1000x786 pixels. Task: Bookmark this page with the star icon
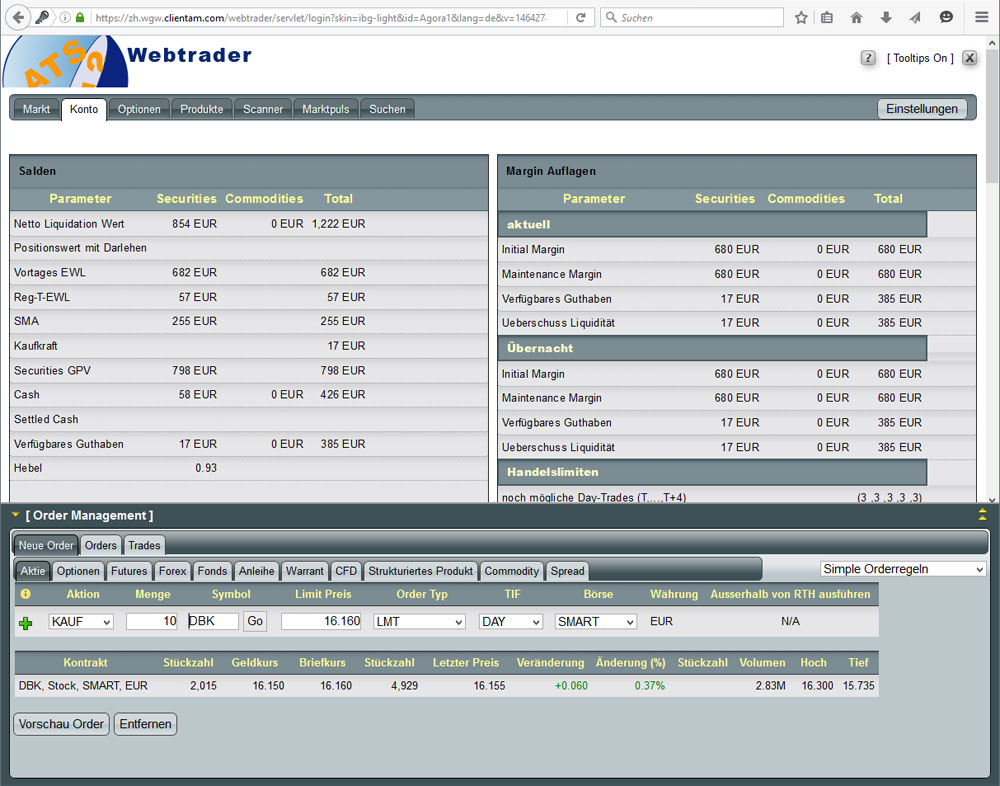tap(801, 17)
